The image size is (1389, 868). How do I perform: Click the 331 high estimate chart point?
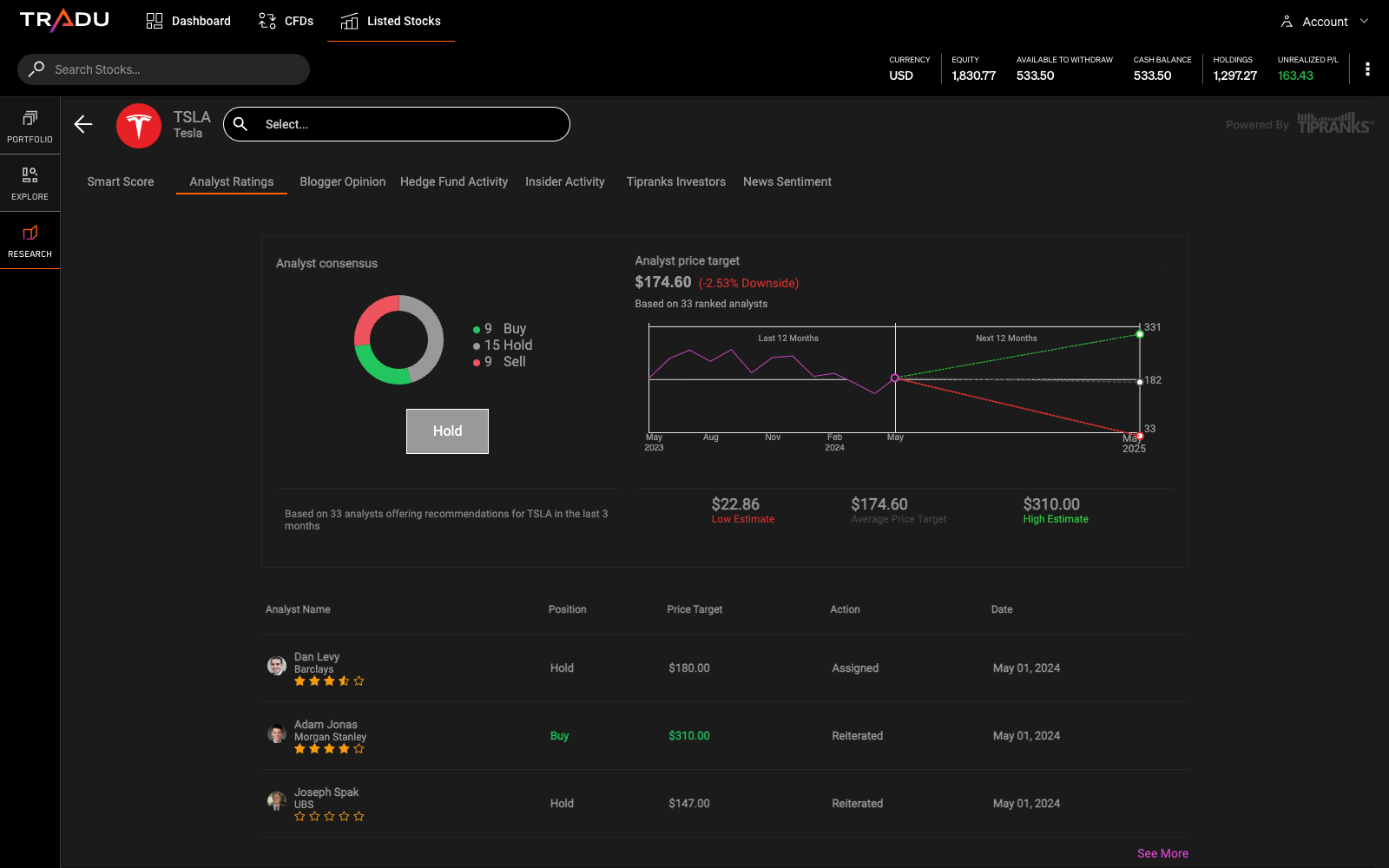1140,334
